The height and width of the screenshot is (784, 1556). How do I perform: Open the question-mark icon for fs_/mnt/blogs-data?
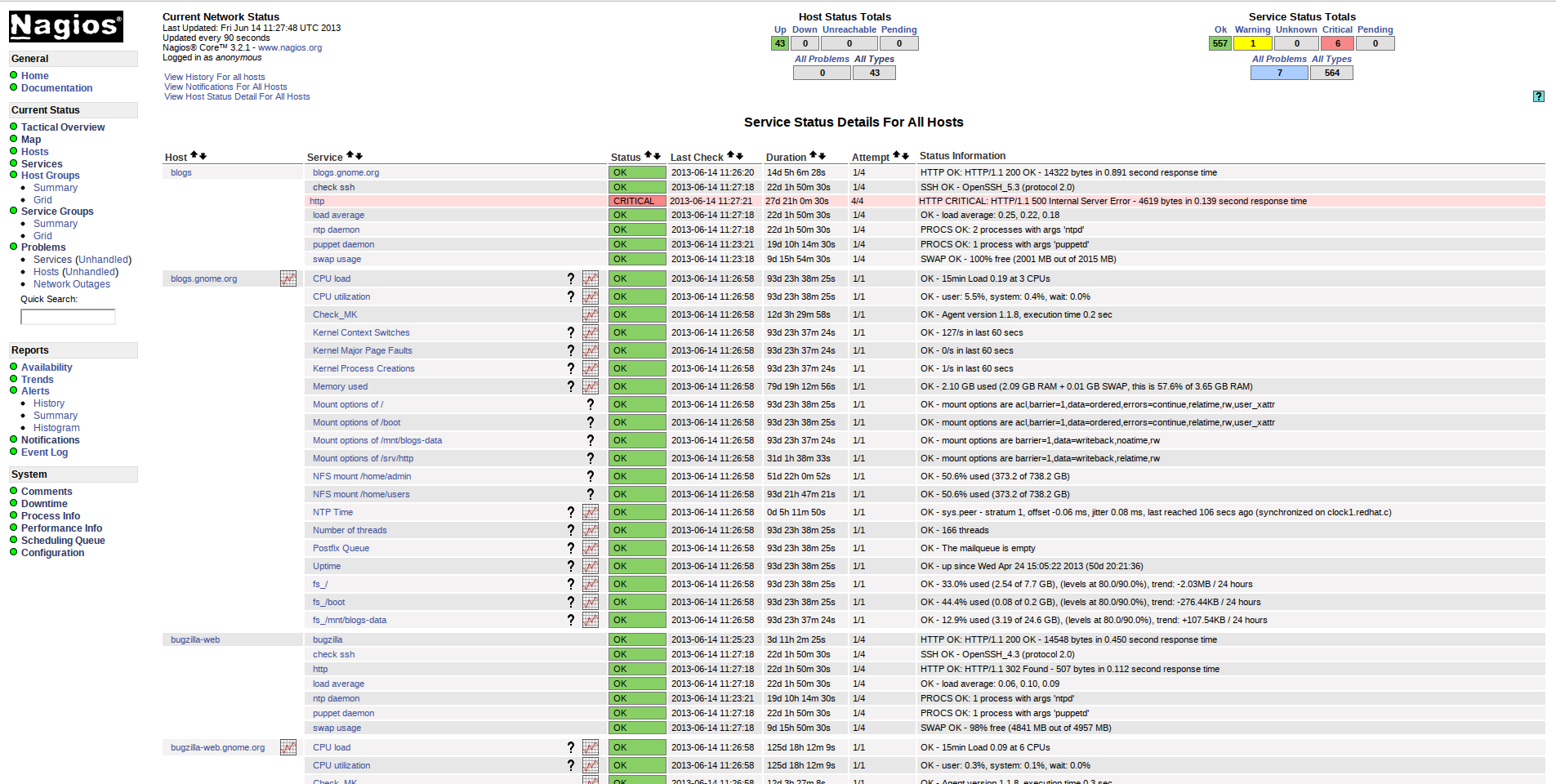(571, 620)
